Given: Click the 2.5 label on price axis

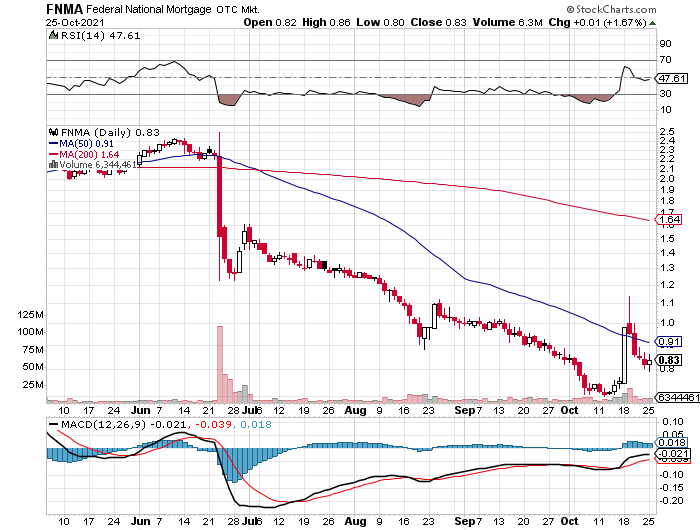Looking at the screenshot, I should point(667,132).
